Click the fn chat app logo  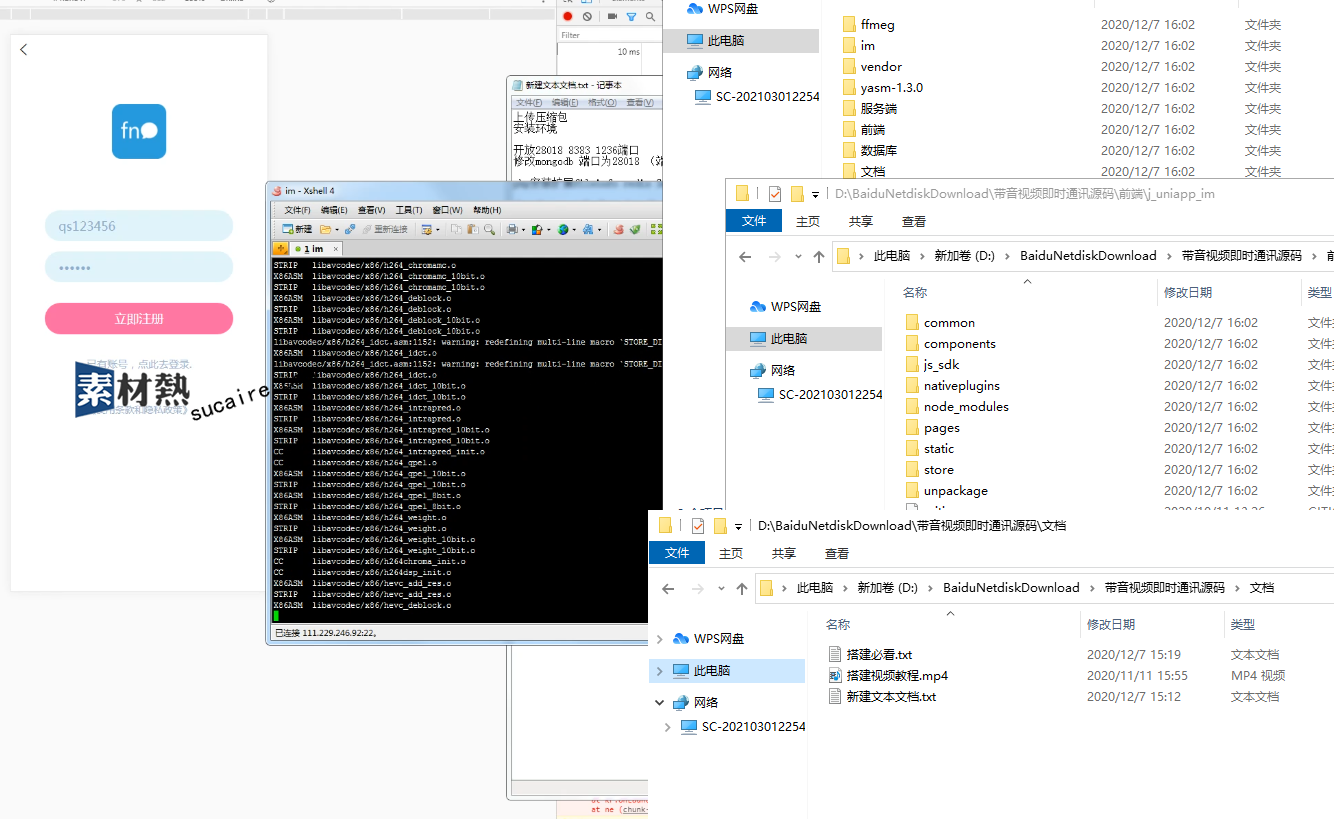(x=139, y=131)
